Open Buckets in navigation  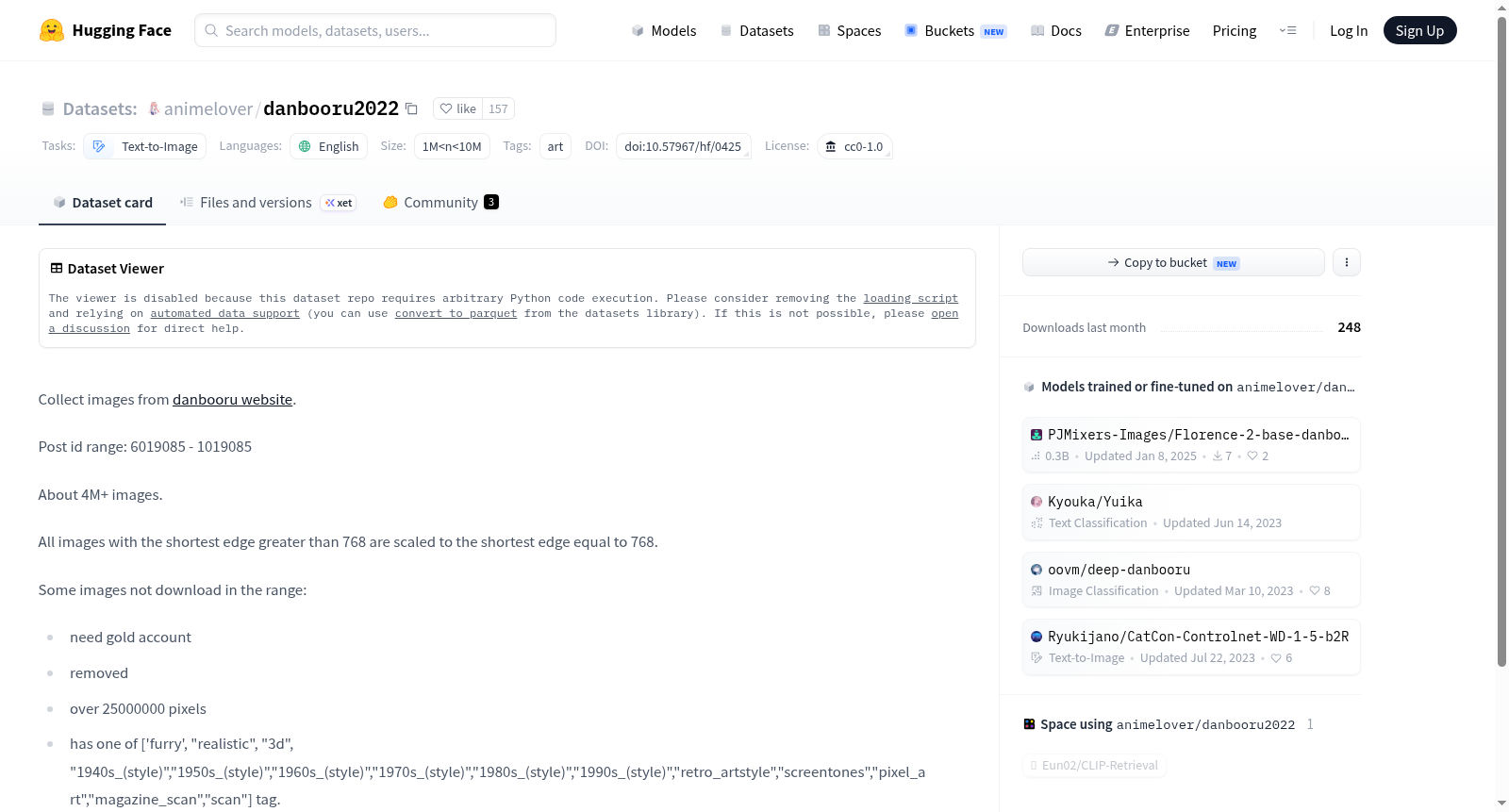pyautogui.click(x=955, y=30)
